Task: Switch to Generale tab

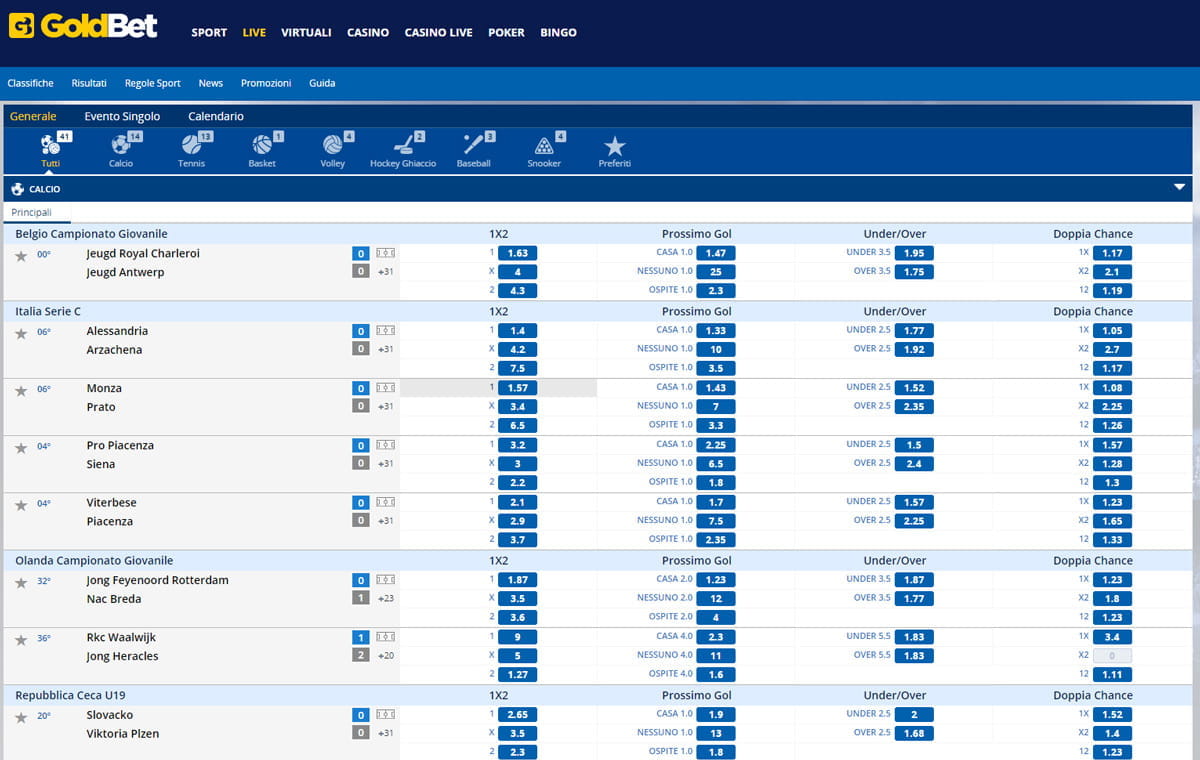Action: point(33,116)
